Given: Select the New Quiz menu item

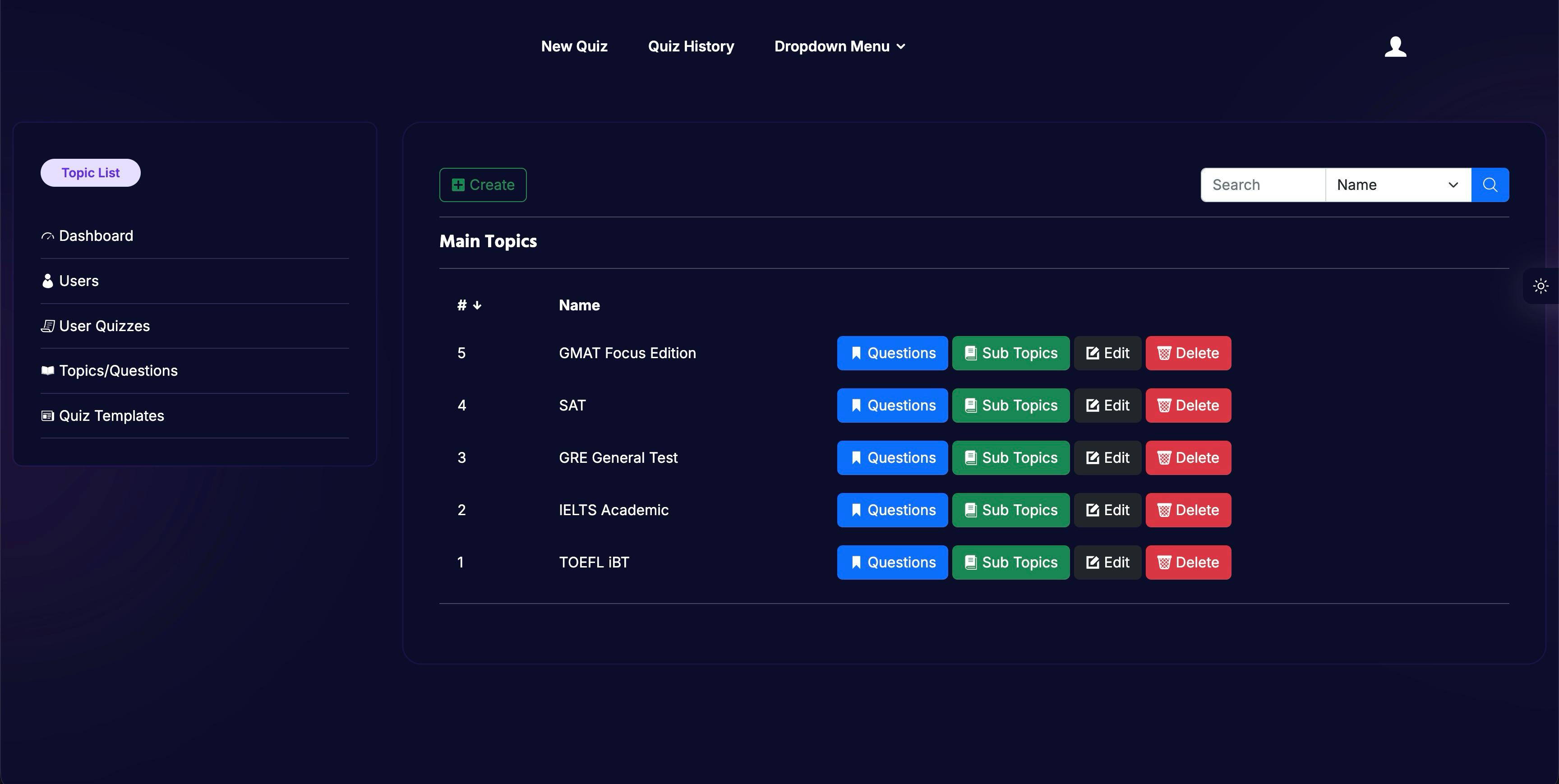Looking at the screenshot, I should (x=574, y=46).
